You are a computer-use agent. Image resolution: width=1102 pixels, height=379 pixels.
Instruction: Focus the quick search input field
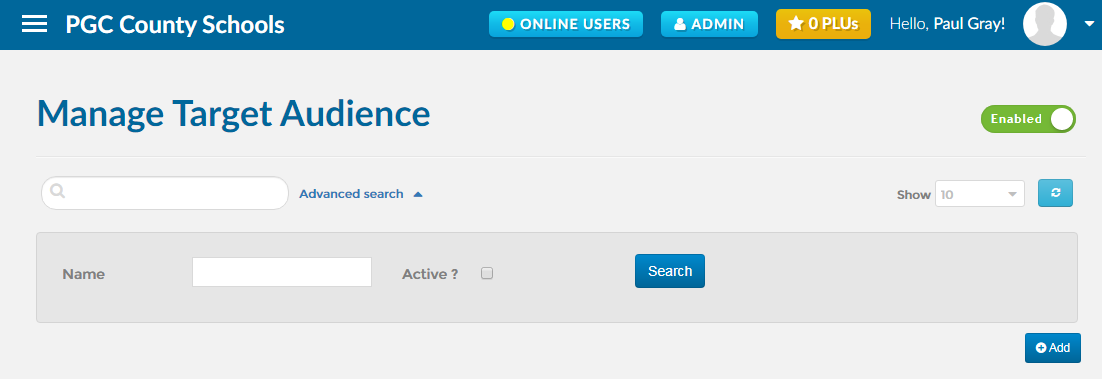(165, 193)
